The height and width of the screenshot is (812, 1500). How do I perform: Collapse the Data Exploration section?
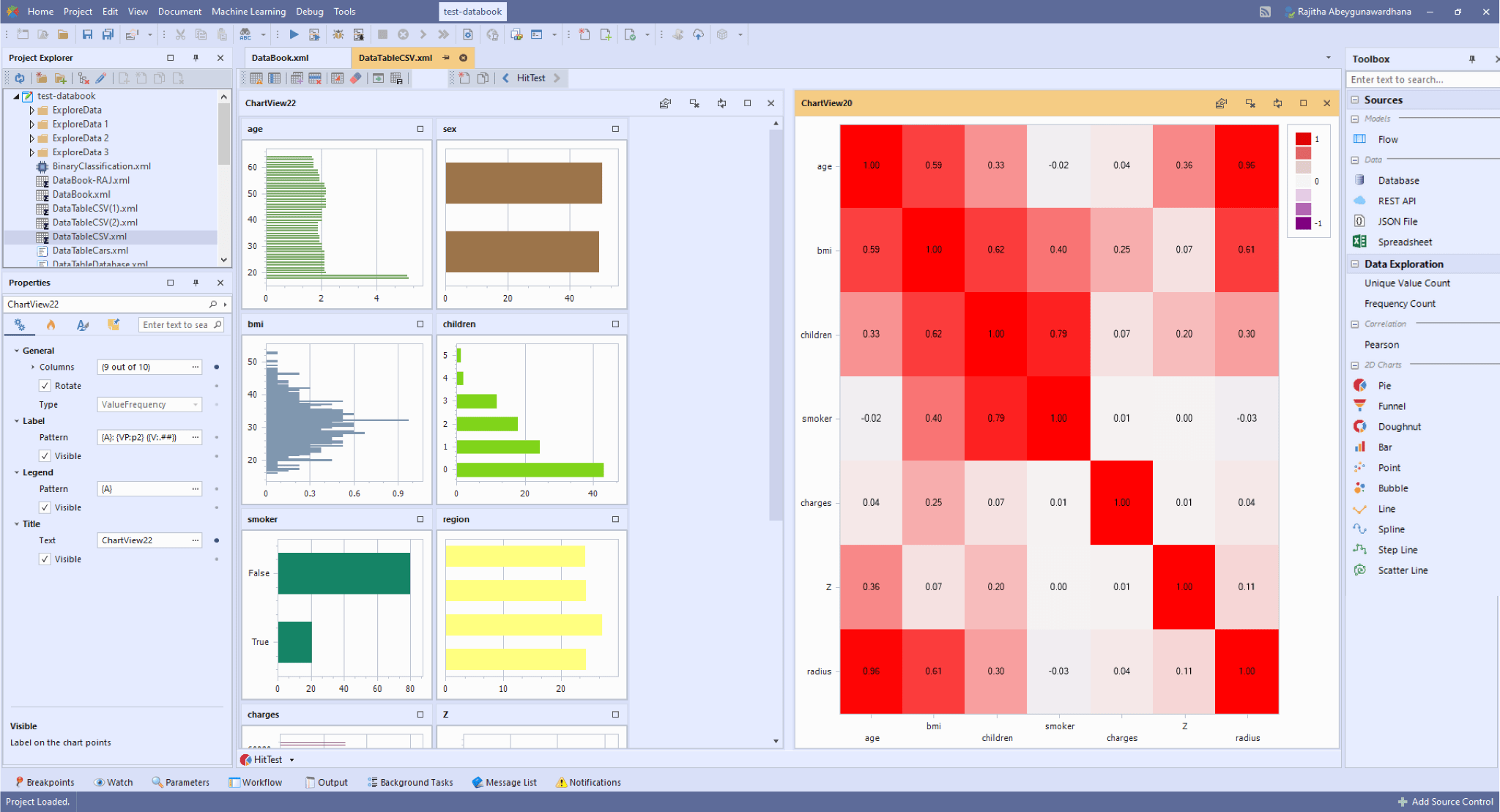pyautogui.click(x=1355, y=264)
